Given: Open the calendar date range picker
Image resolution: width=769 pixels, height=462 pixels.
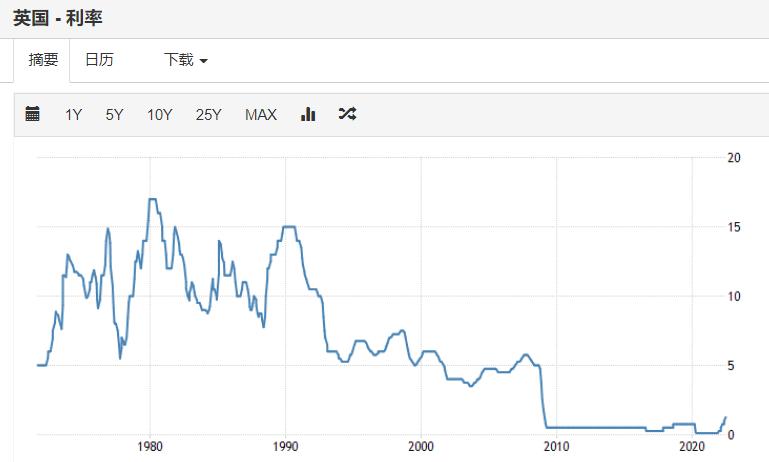Looking at the screenshot, I should tap(32, 114).
